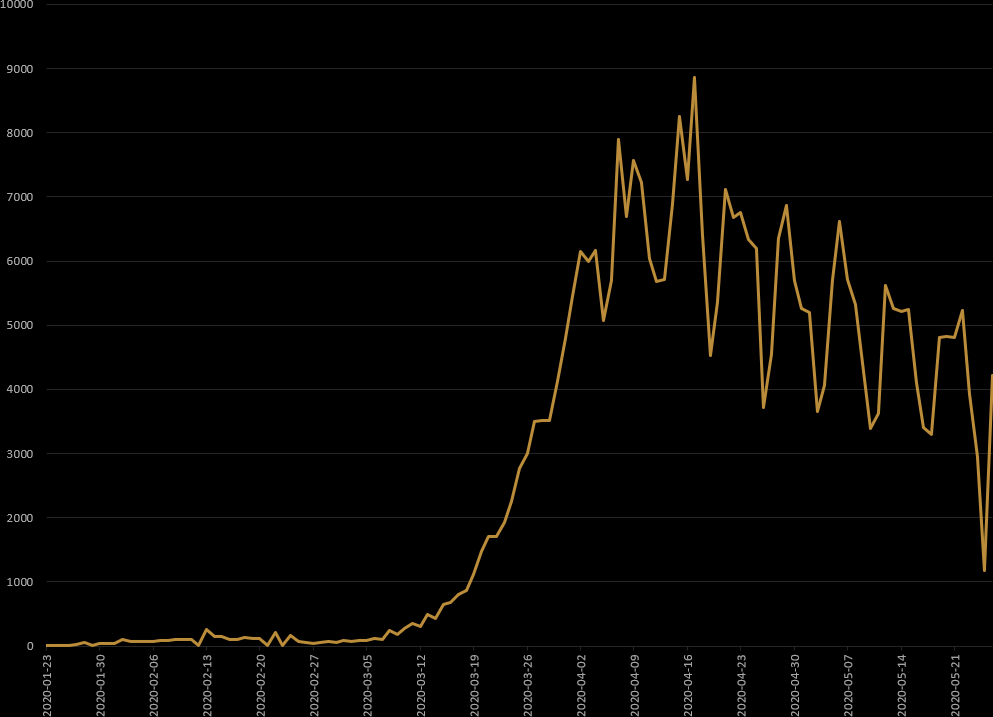Click the highest peak of the line
Screen dimensions: 993x717
click(x=694, y=77)
